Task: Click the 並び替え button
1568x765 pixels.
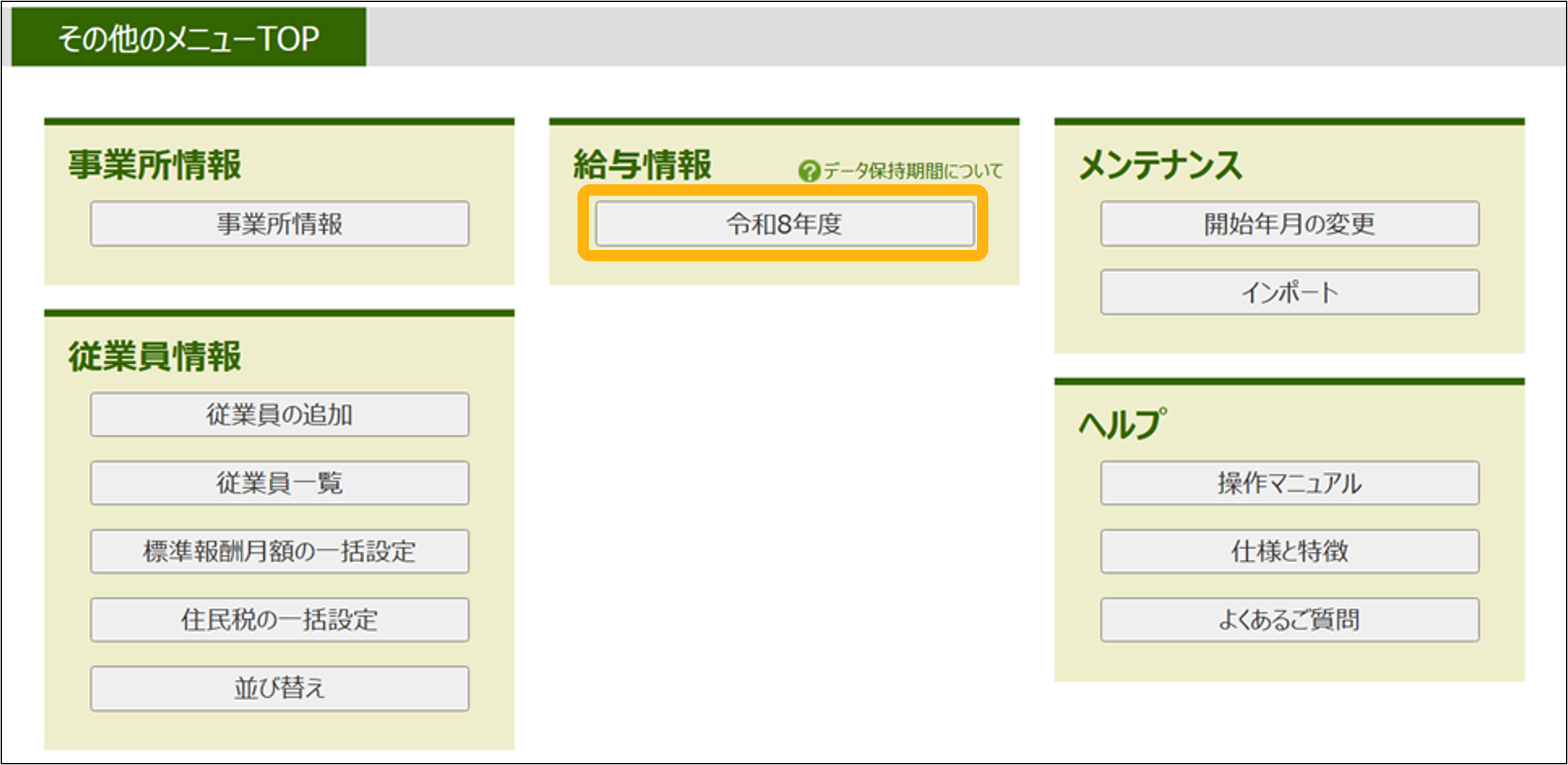Action: click(x=279, y=688)
